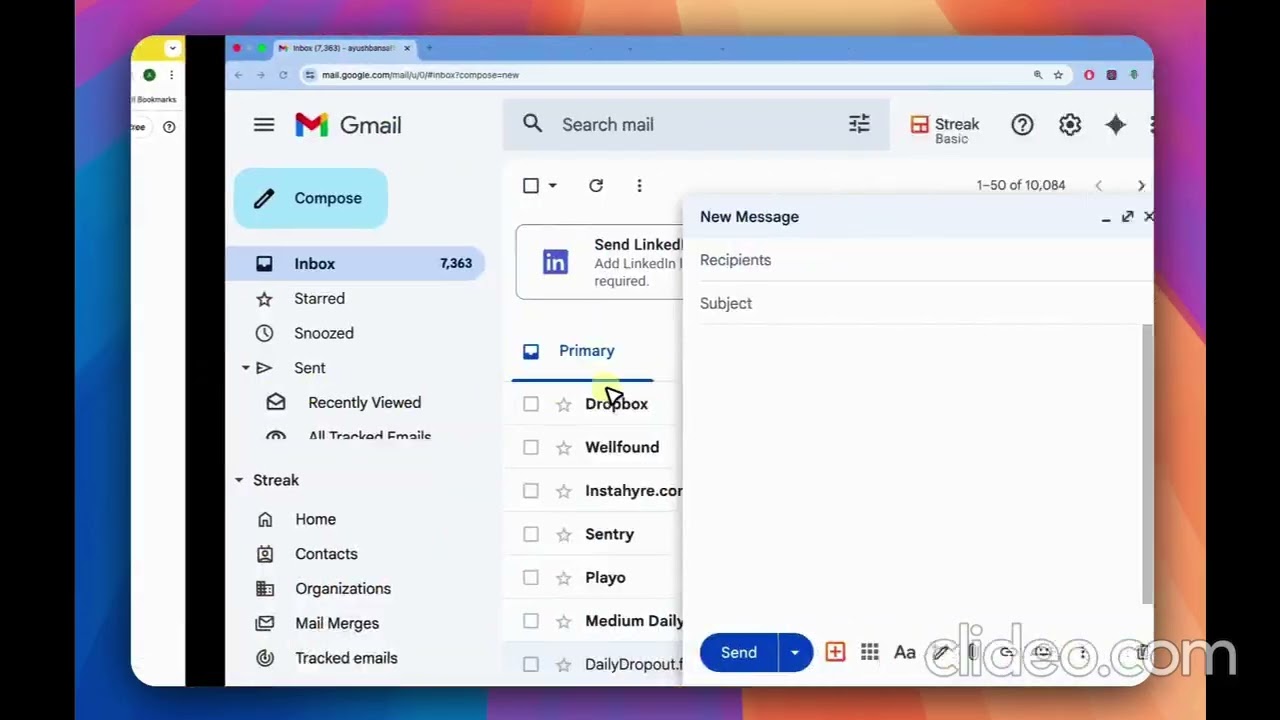
Task: Click the Subject field
Action: tap(925, 303)
